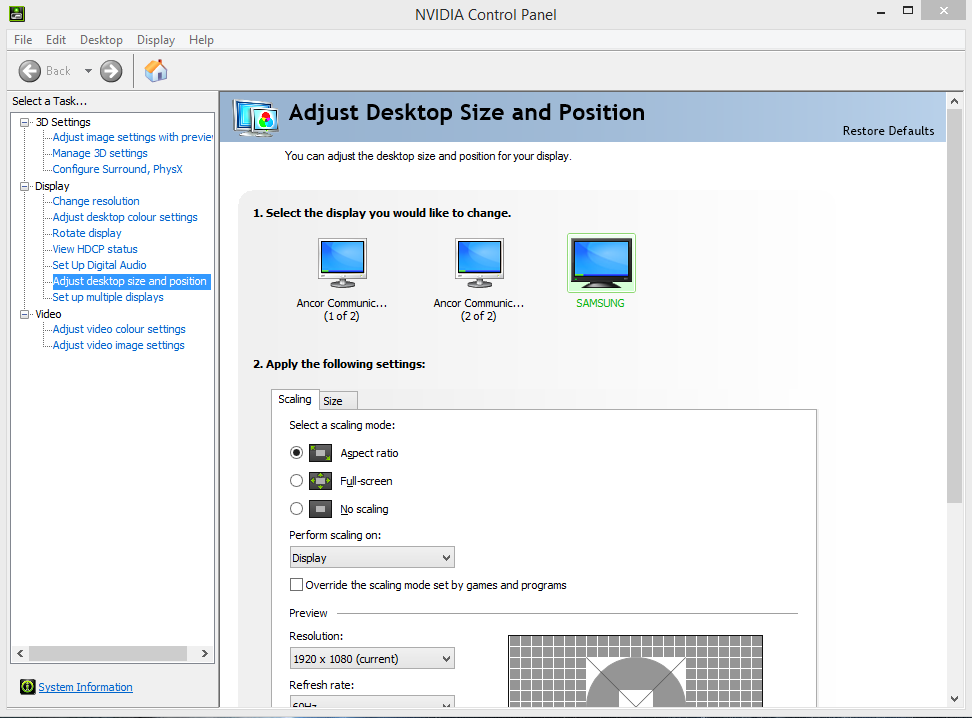Image resolution: width=972 pixels, height=718 pixels.
Task: Click the Back arrow button
Action: (x=30, y=71)
